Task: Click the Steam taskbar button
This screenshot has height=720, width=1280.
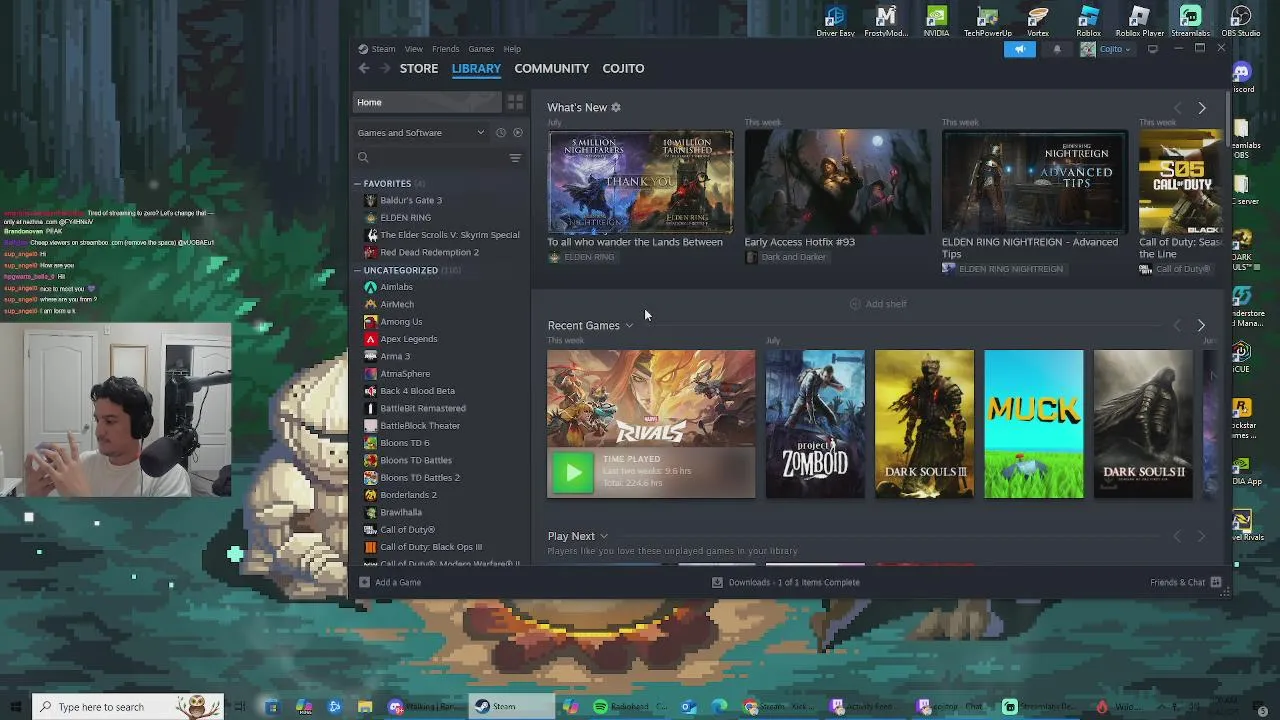Action: (x=513, y=707)
